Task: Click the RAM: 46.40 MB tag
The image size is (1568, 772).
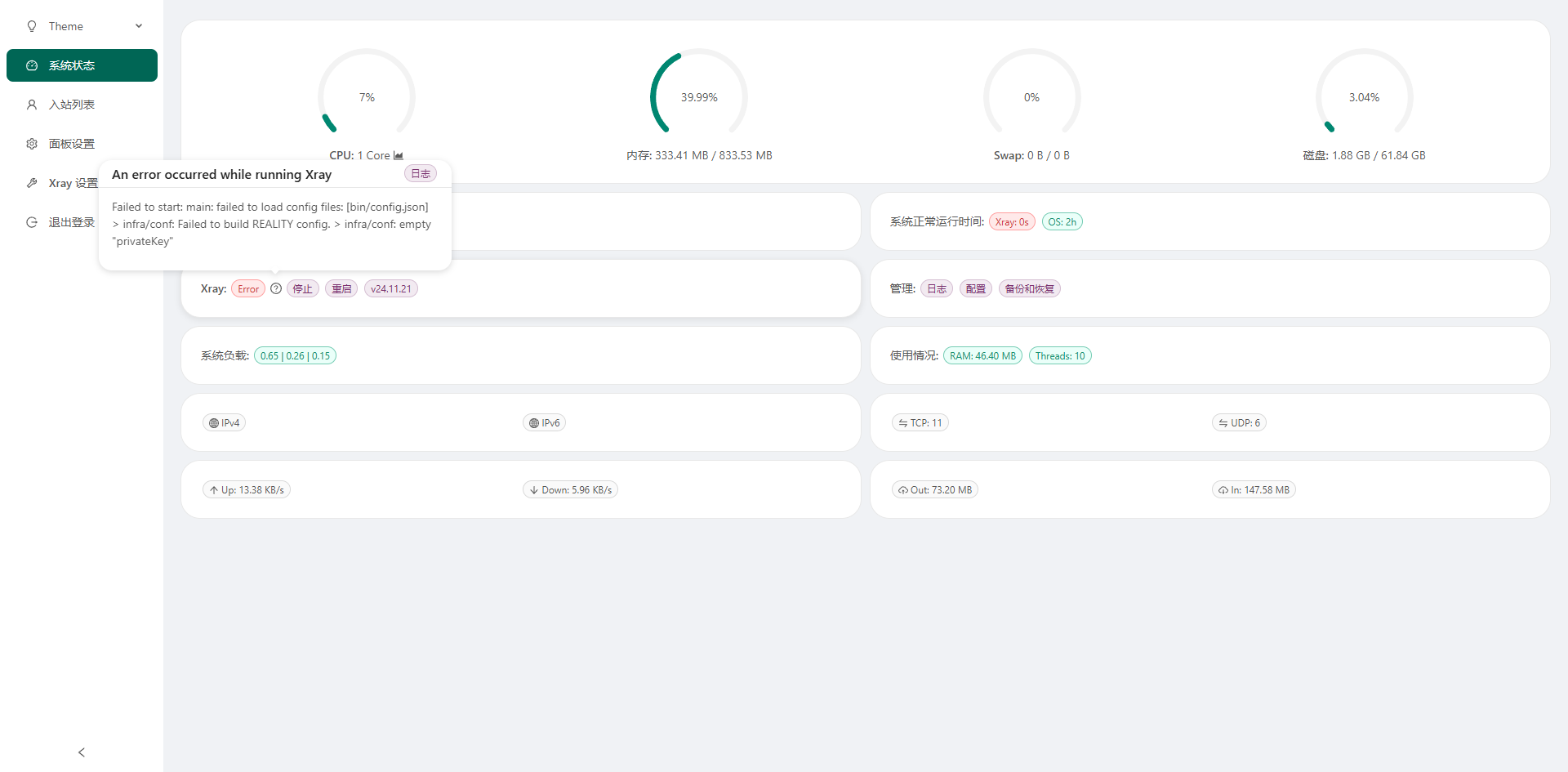Action: pos(982,355)
